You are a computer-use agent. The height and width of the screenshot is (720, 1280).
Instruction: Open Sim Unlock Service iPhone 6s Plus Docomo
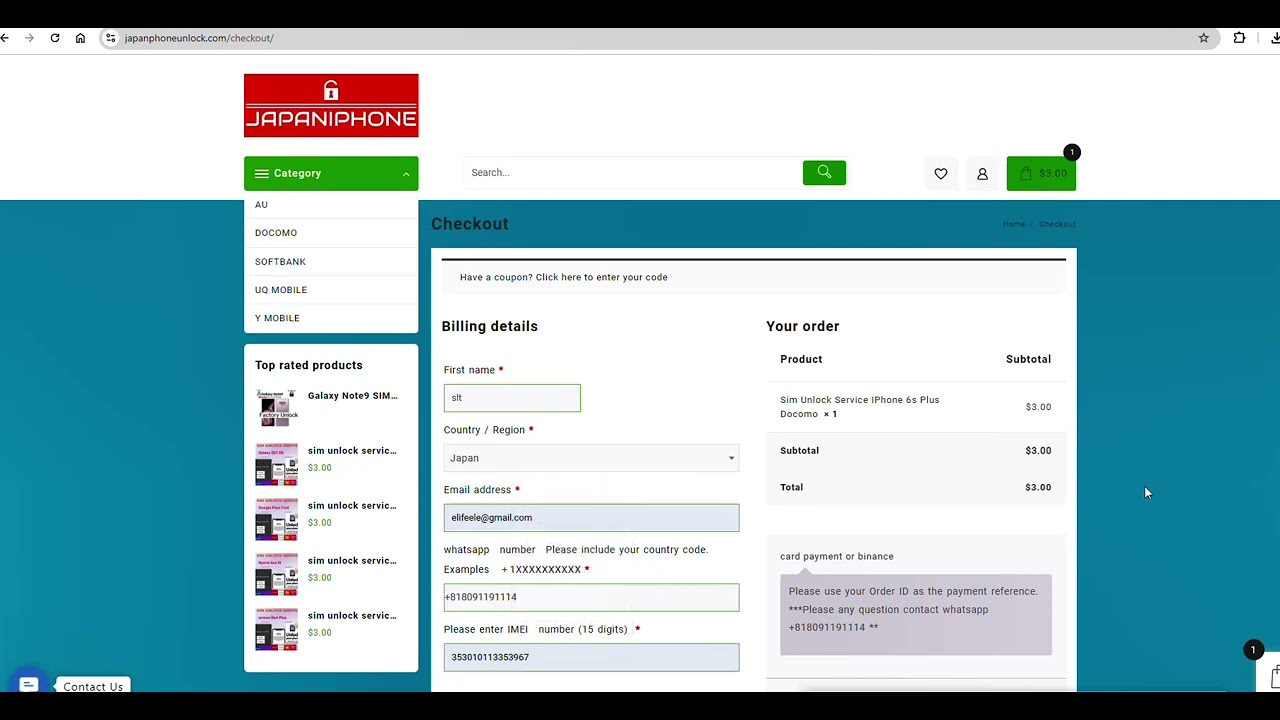point(859,407)
